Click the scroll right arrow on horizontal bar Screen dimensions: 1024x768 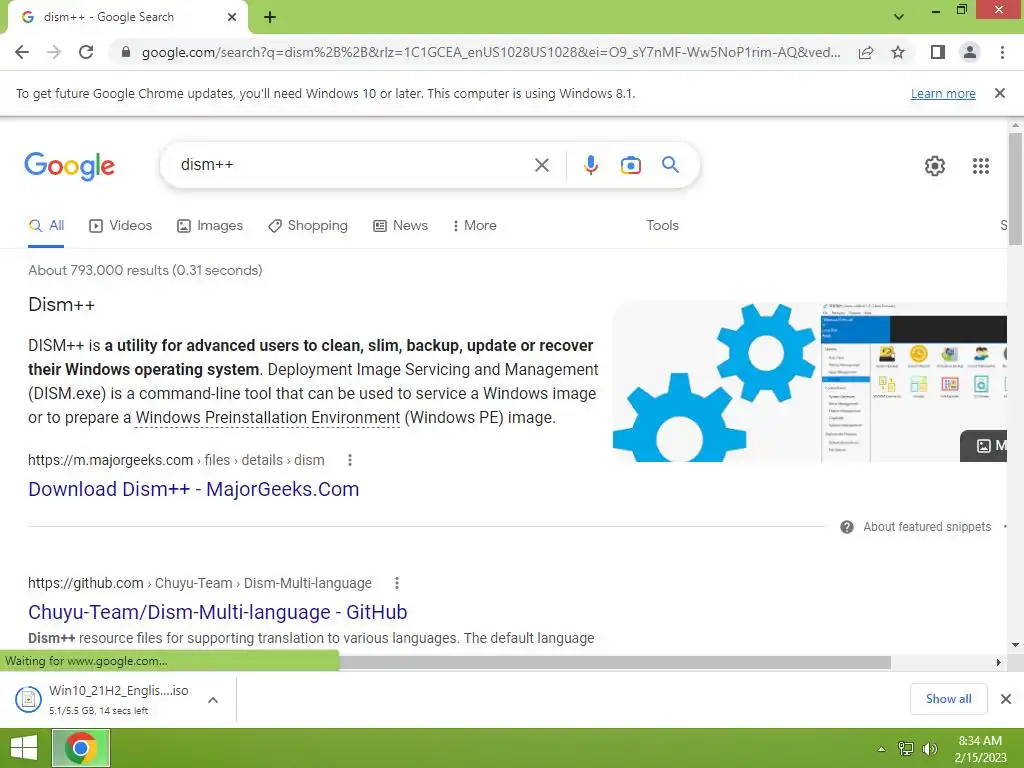pos(999,663)
